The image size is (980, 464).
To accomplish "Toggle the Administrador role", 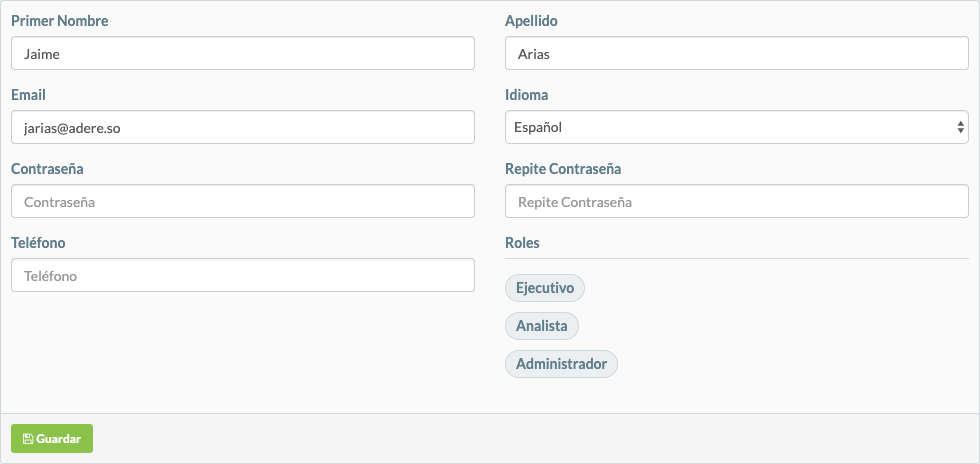I will click(x=561, y=364).
